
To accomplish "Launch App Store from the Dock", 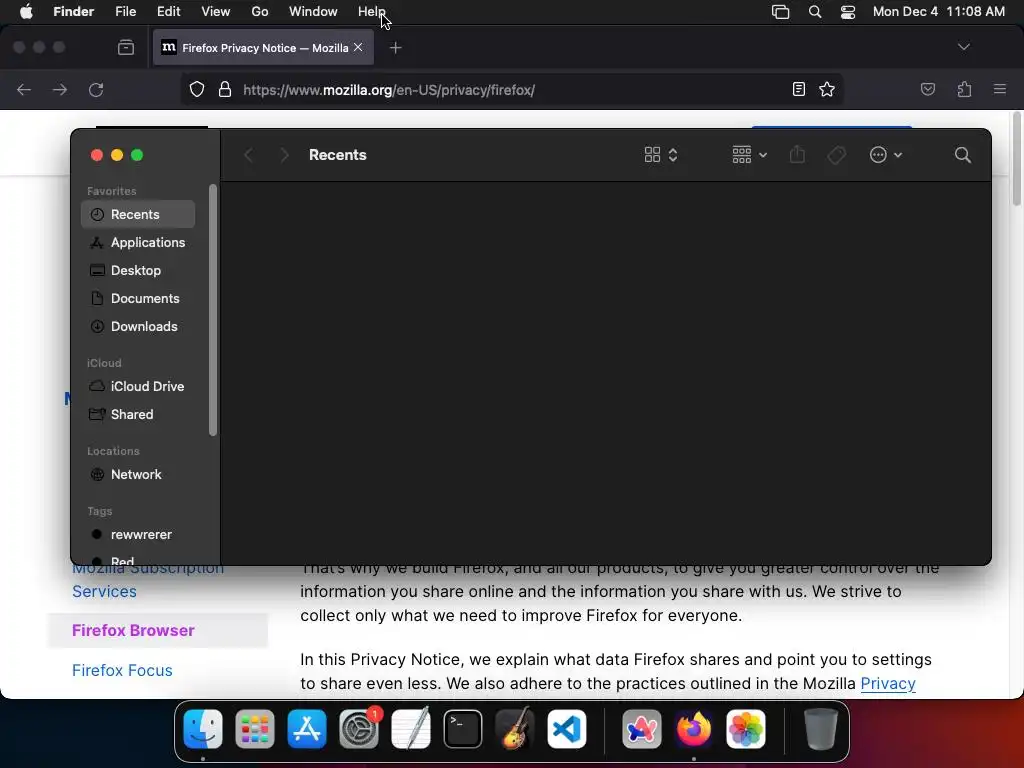I will pyautogui.click(x=307, y=729).
